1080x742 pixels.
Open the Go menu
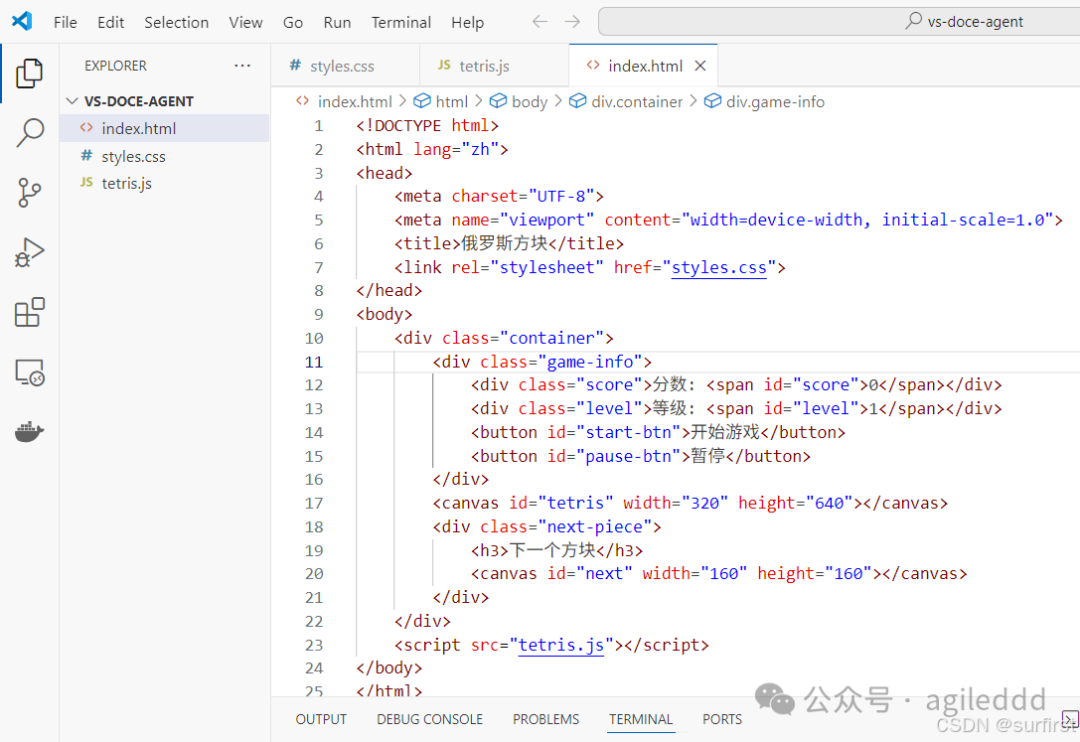click(x=293, y=22)
